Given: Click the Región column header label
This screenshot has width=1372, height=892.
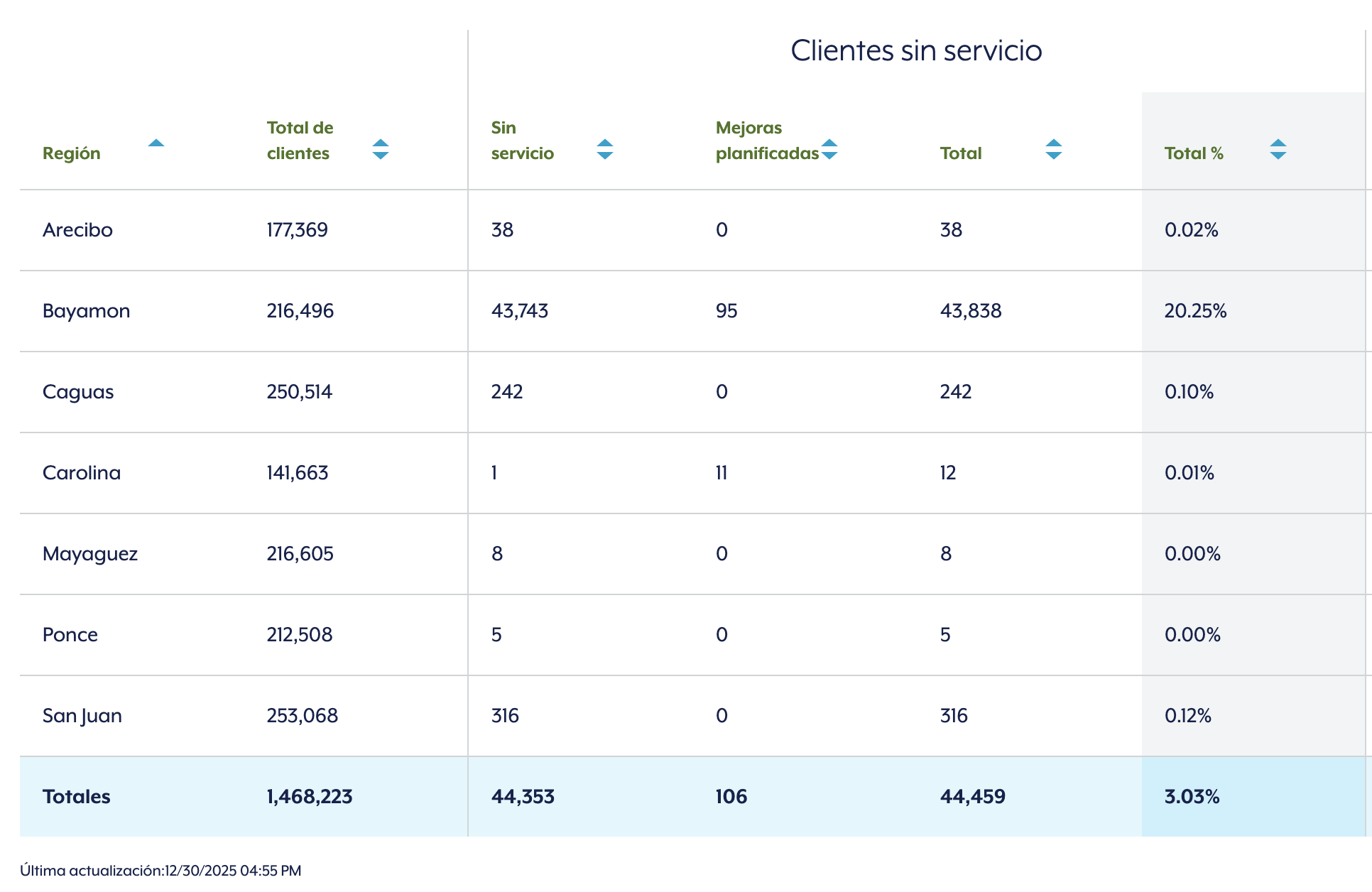Looking at the screenshot, I should tap(72, 153).
